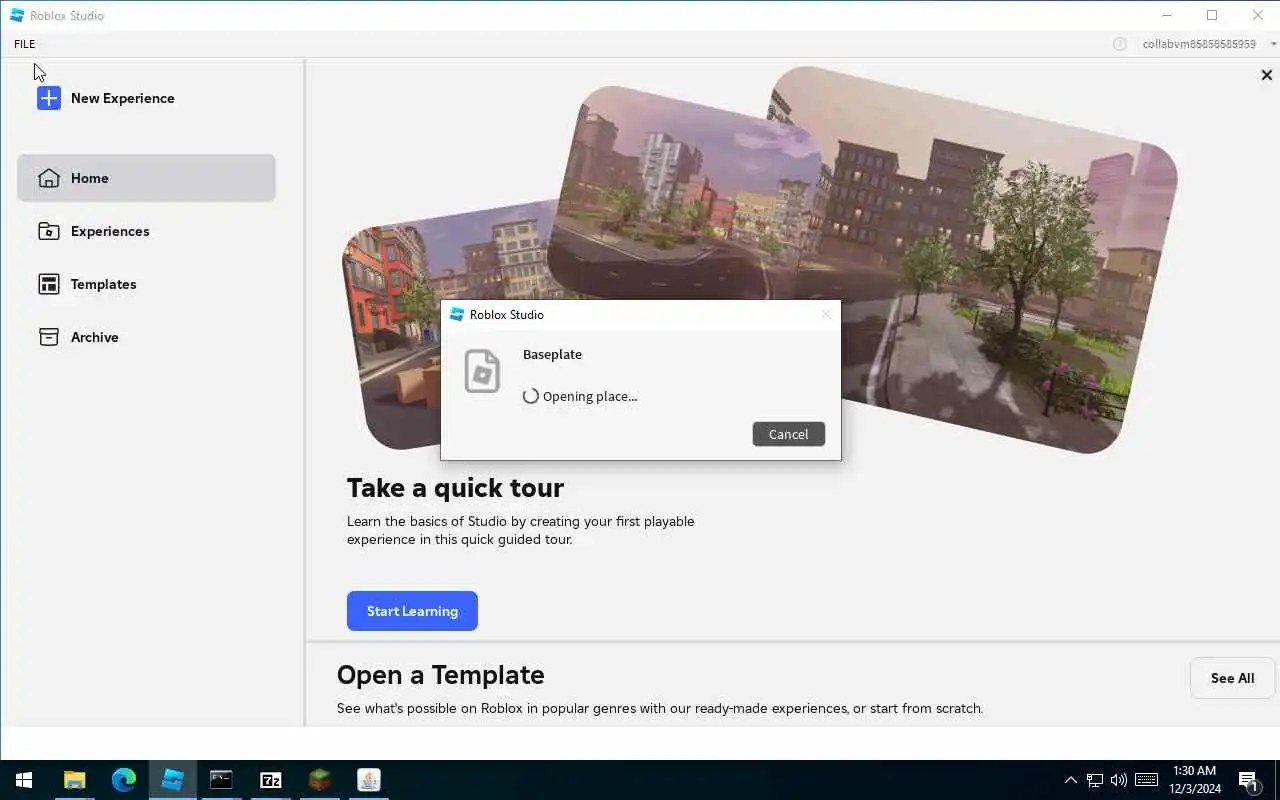1280x800 pixels.
Task: Click the Baseplate title in the dialog
Action: tap(552, 354)
